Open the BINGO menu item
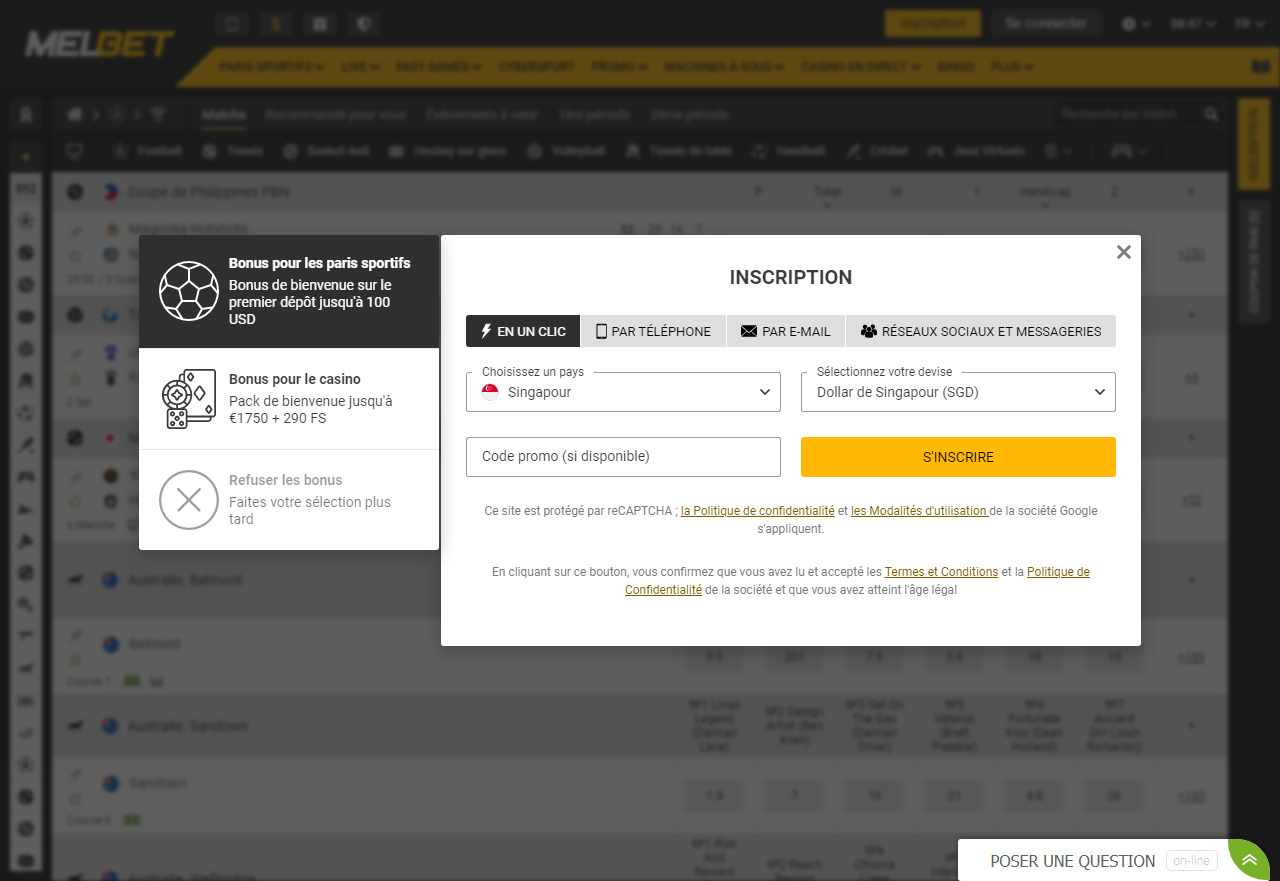Screen dimensions: 1280x881 pos(956,67)
